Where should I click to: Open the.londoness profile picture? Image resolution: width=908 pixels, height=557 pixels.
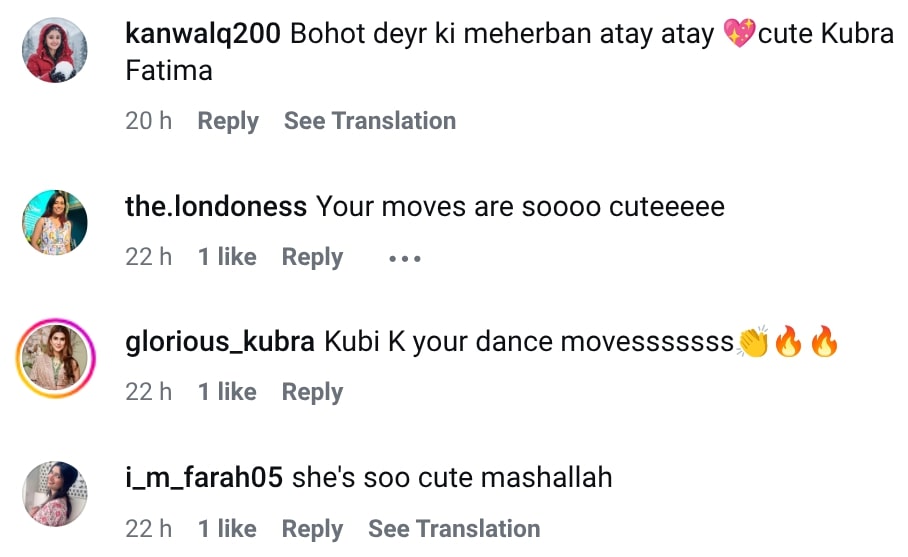click(55, 223)
